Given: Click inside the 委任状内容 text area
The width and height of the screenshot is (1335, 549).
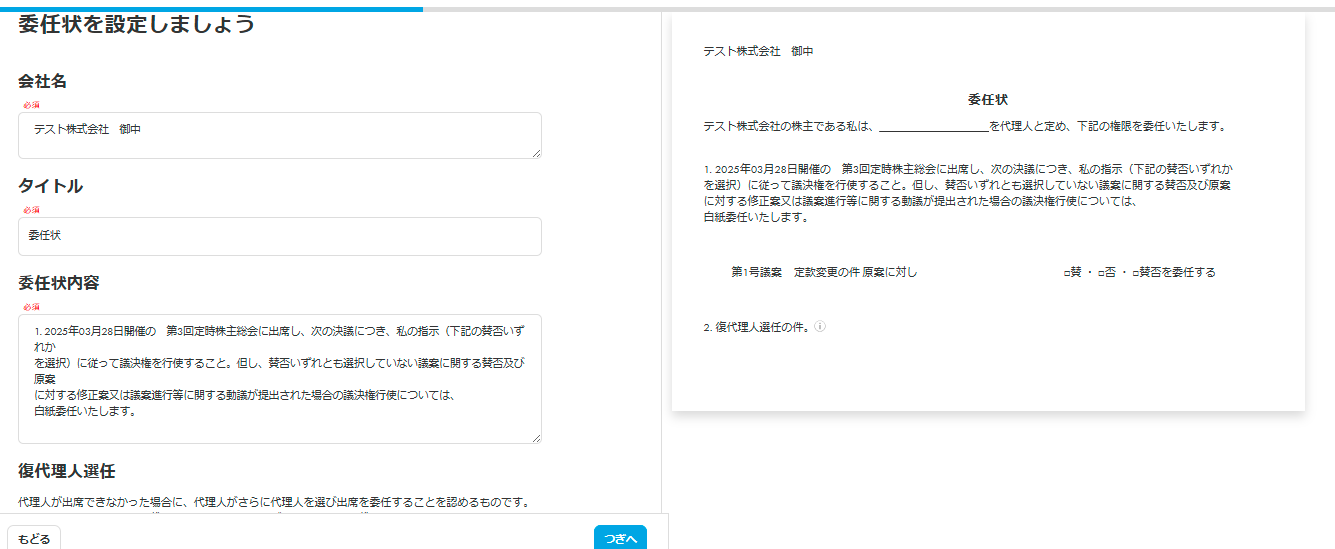Looking at the screenshot, I should [280, 379].
